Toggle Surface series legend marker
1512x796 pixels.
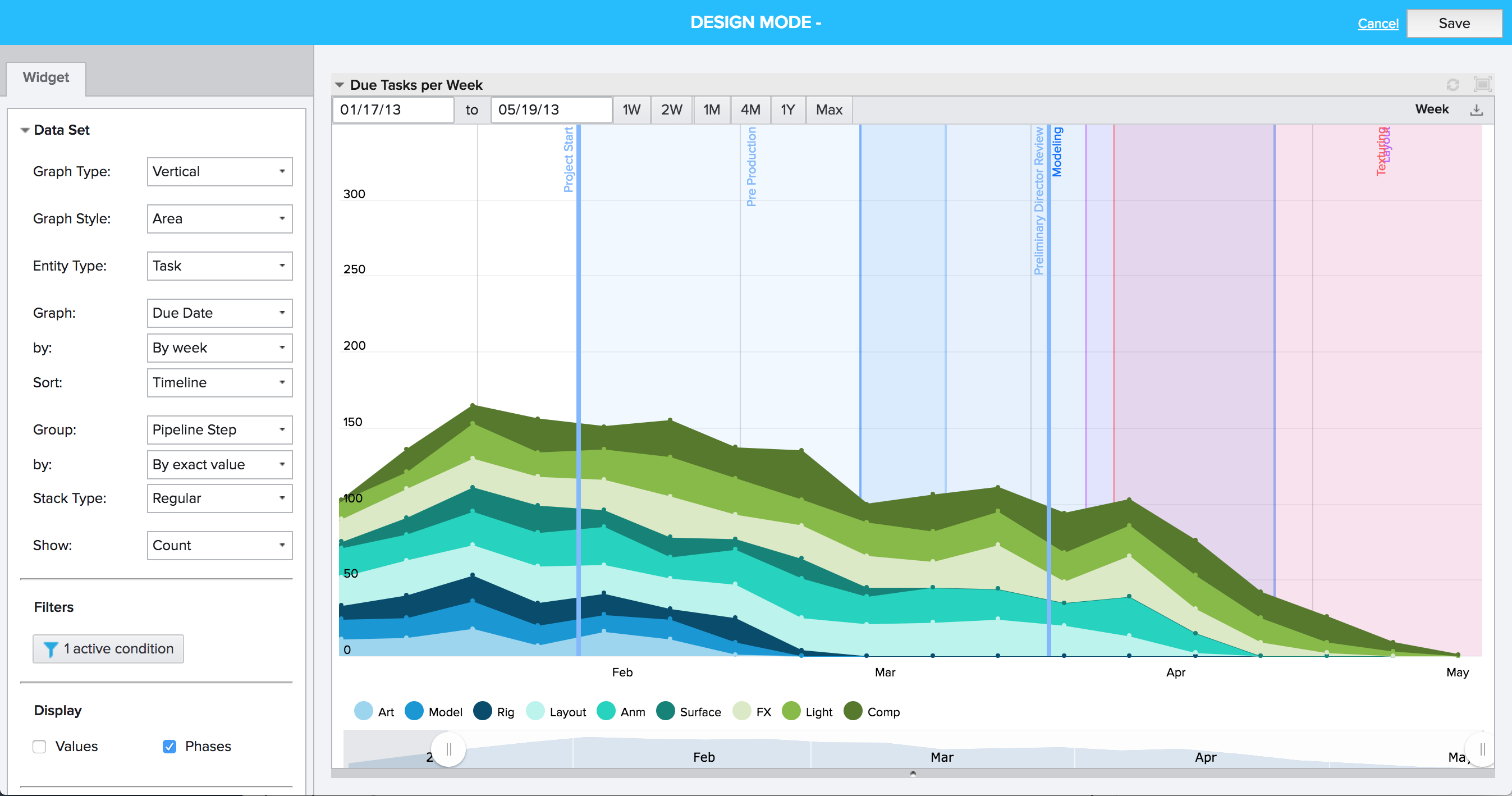point(666,711)
